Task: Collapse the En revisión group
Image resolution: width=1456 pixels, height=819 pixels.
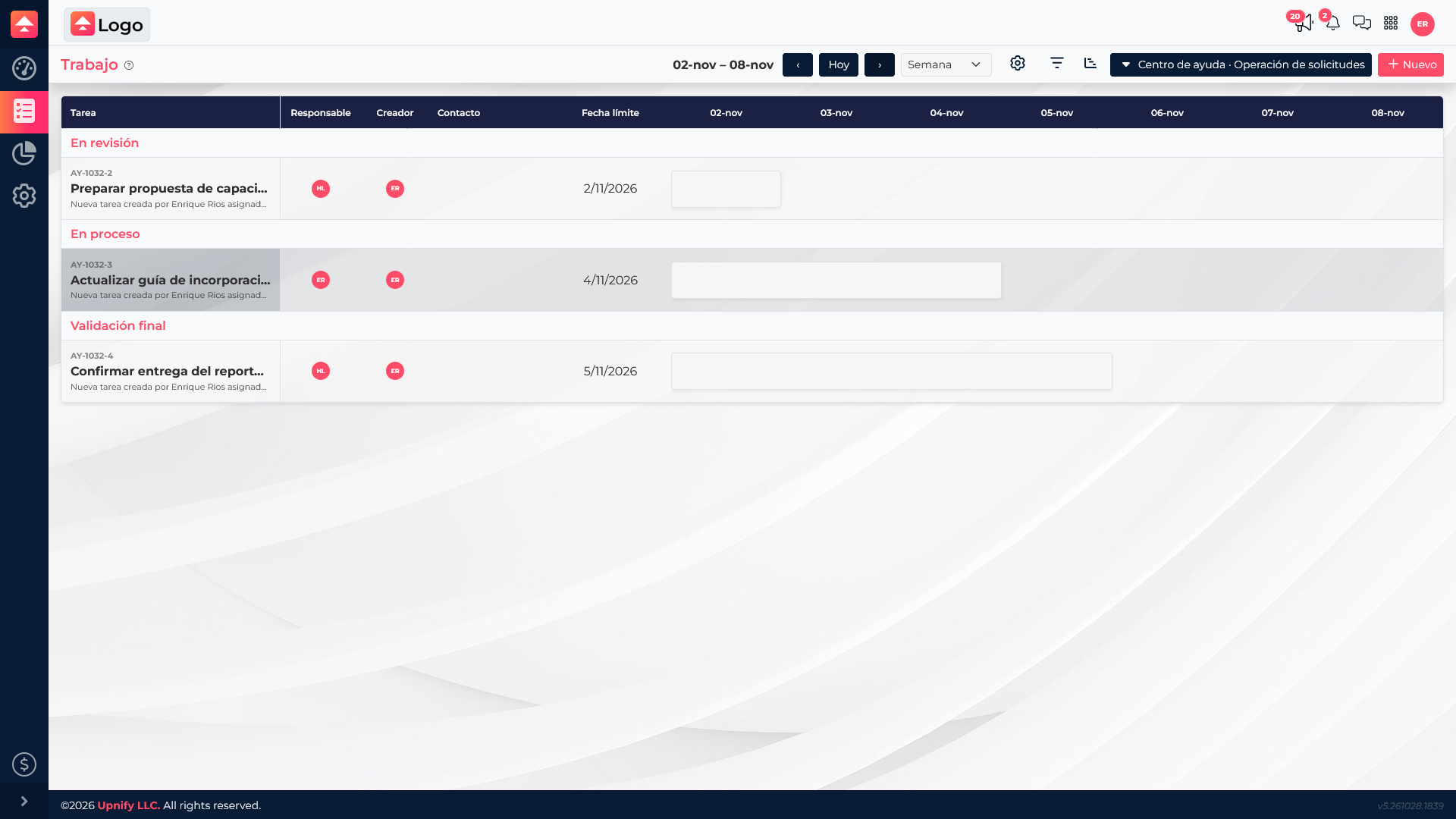Action: (105, 143)
